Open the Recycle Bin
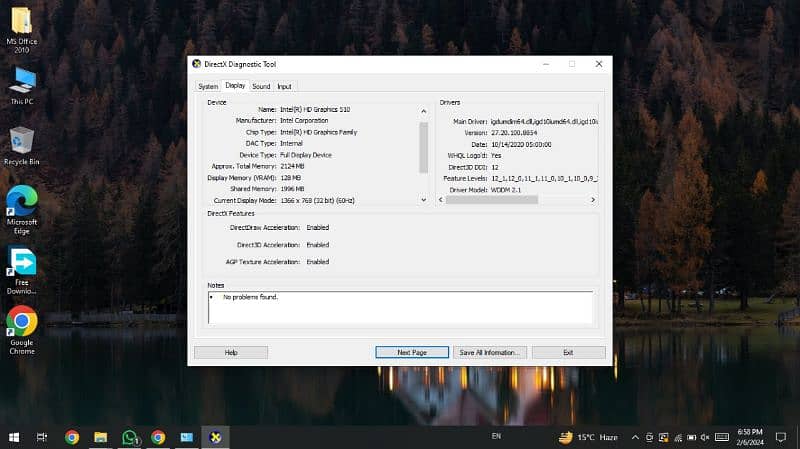 click(x=21, y=143)
